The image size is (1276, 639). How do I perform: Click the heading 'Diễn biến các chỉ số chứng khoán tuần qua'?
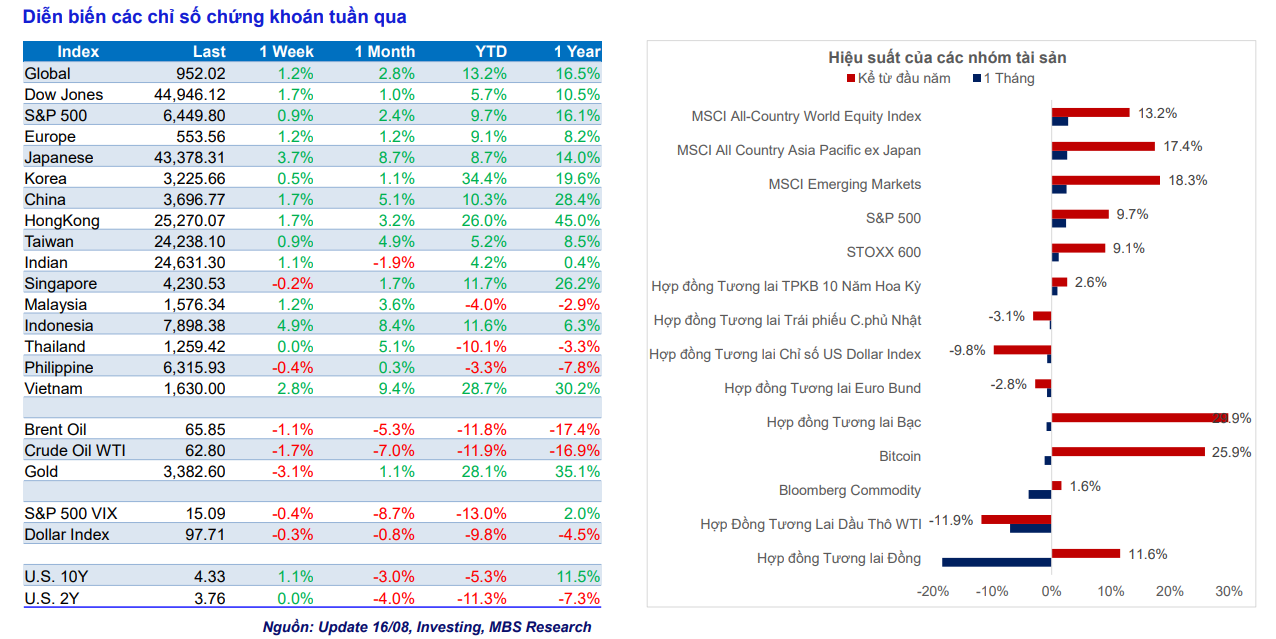pyautogui.click(x=214, y=17)
